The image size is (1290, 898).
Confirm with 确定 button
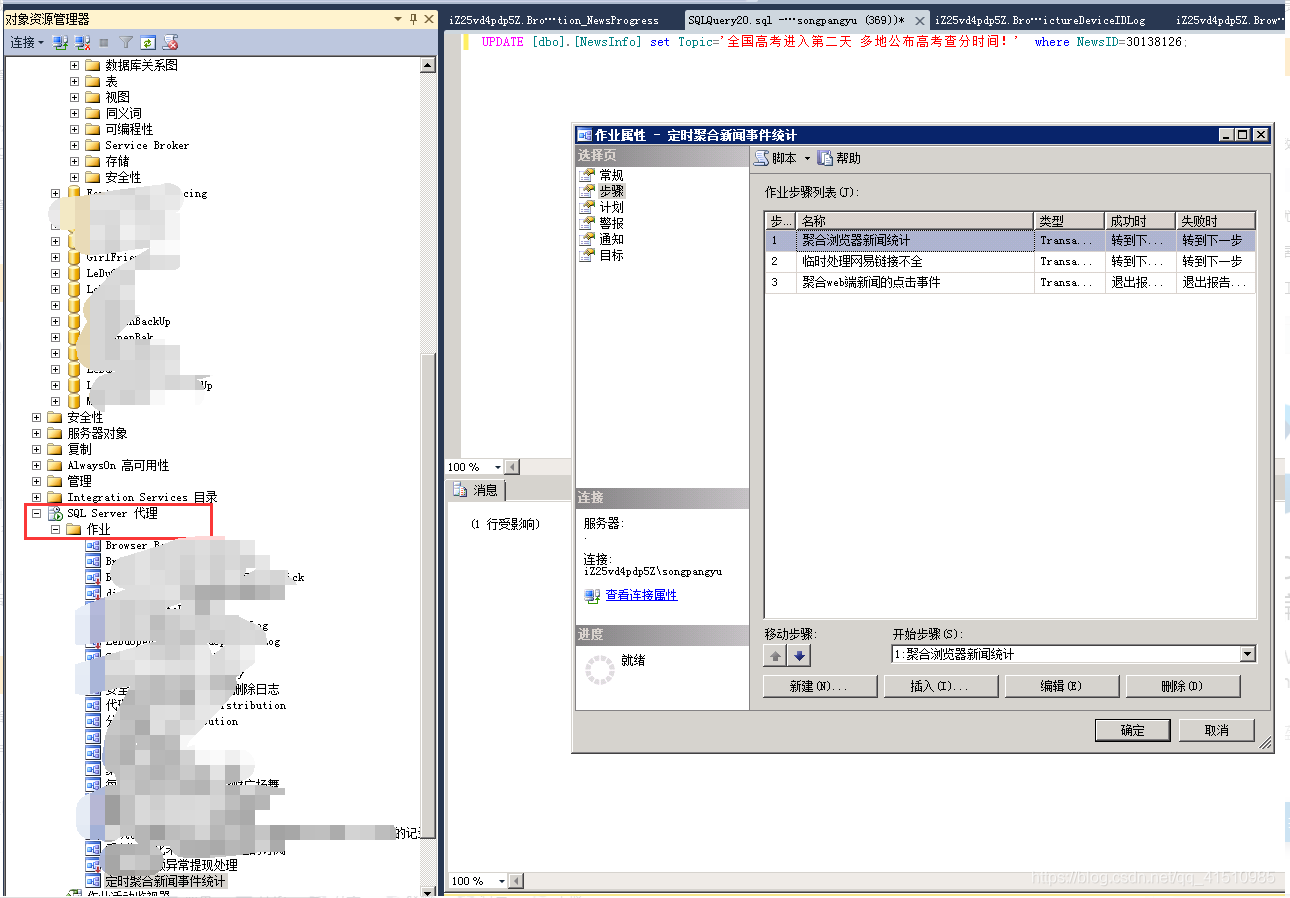pos(1133,730)
